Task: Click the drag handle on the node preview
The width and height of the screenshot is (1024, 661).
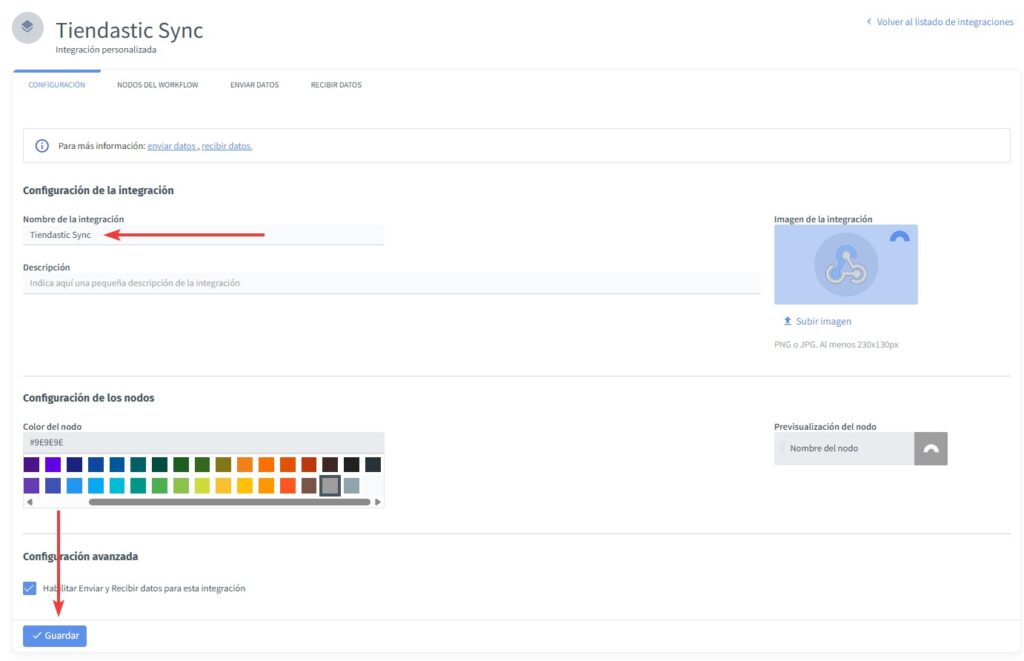Action: [x=782, y=449]
